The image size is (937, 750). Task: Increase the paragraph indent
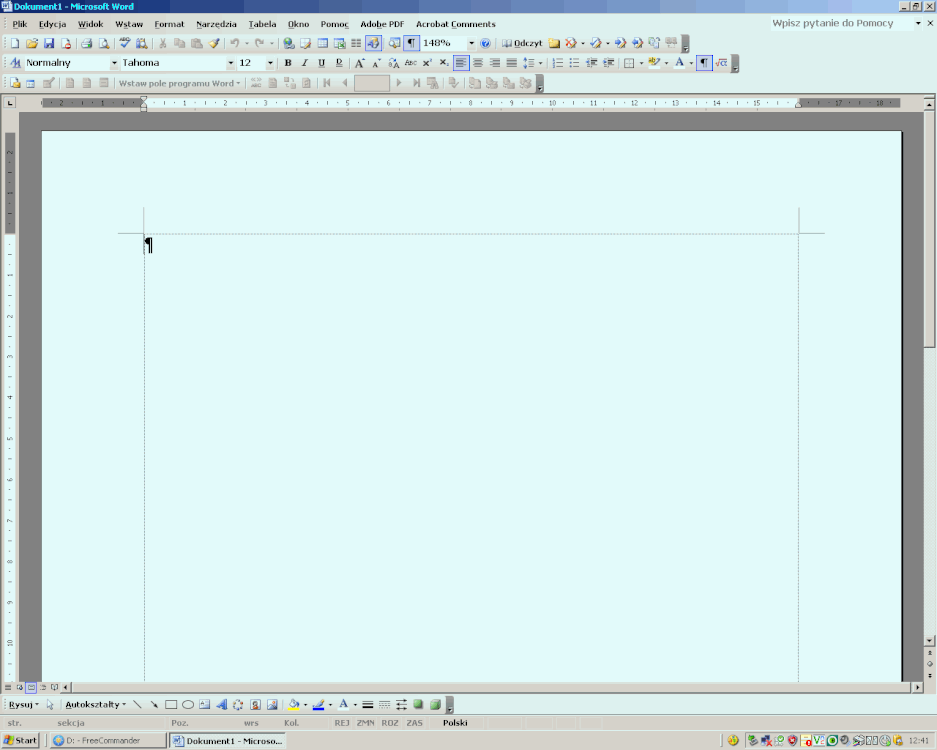click(608, 63)
